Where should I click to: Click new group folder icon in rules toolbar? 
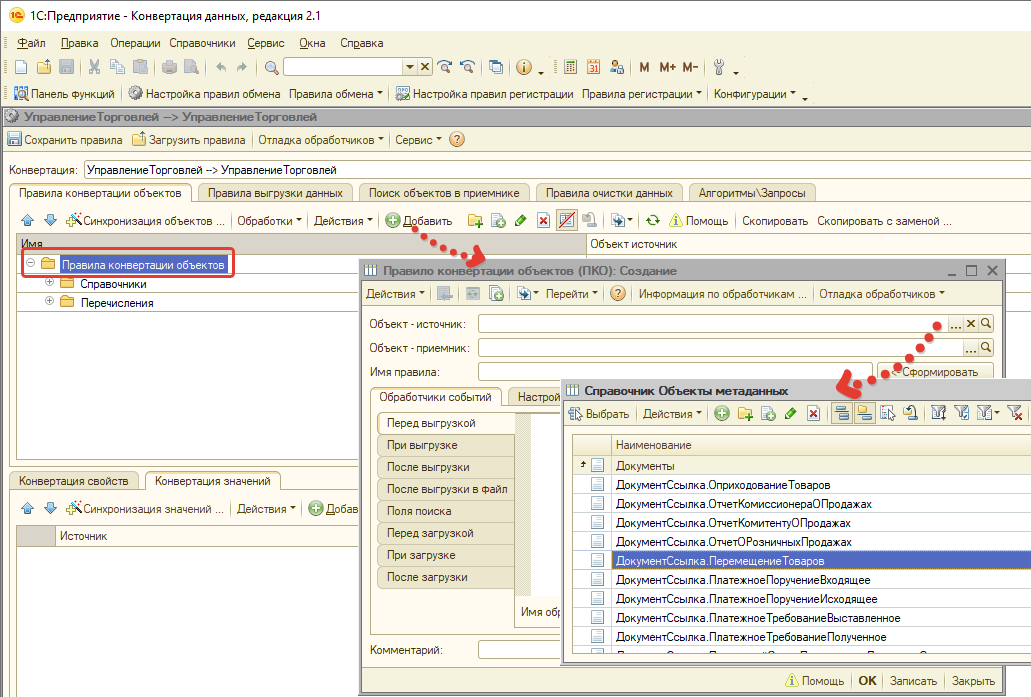point(475,221)
